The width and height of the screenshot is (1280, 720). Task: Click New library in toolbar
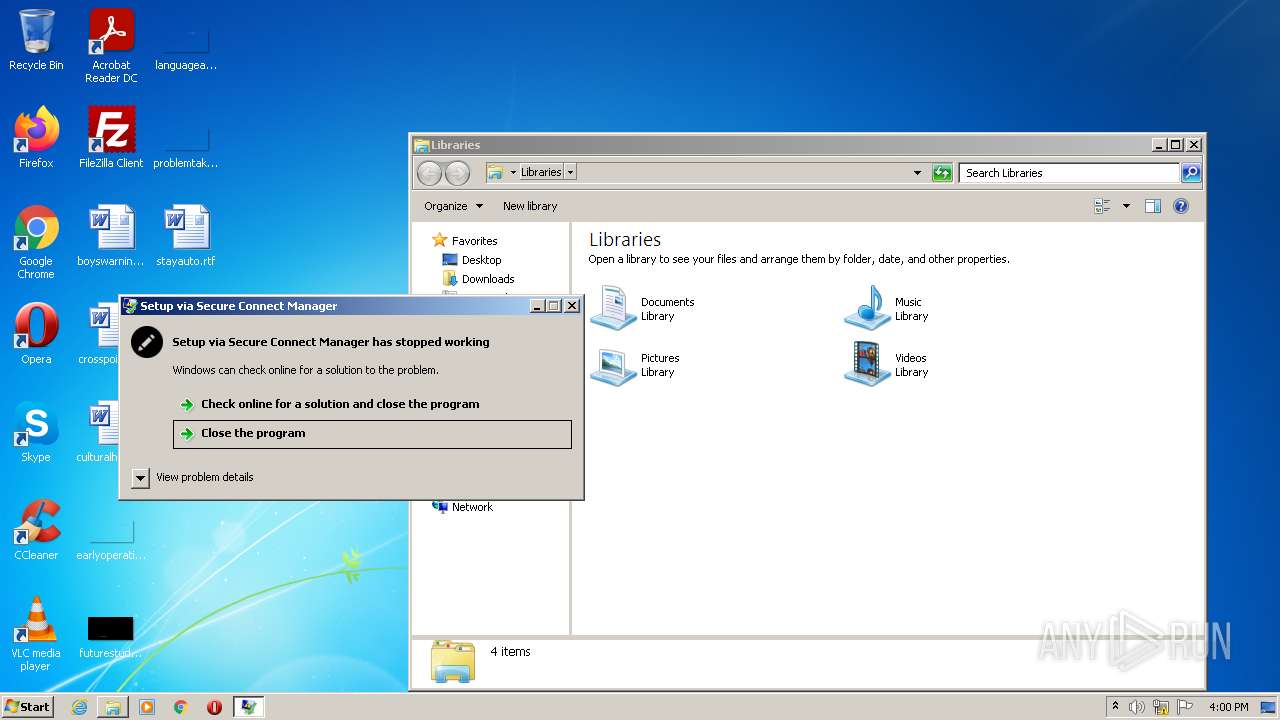[x=530, y=206]
